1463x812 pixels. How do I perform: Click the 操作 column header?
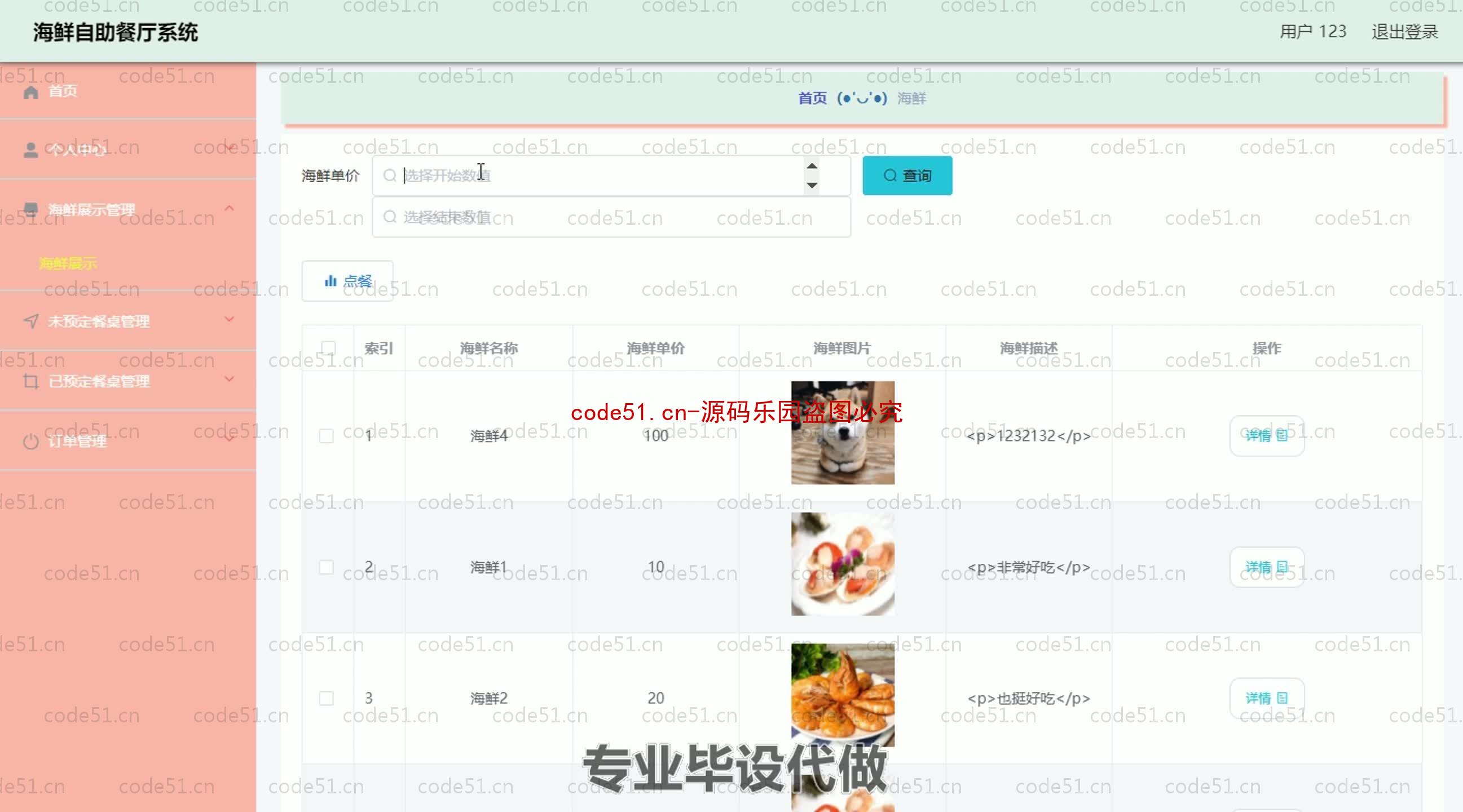tap(1267, 348)
